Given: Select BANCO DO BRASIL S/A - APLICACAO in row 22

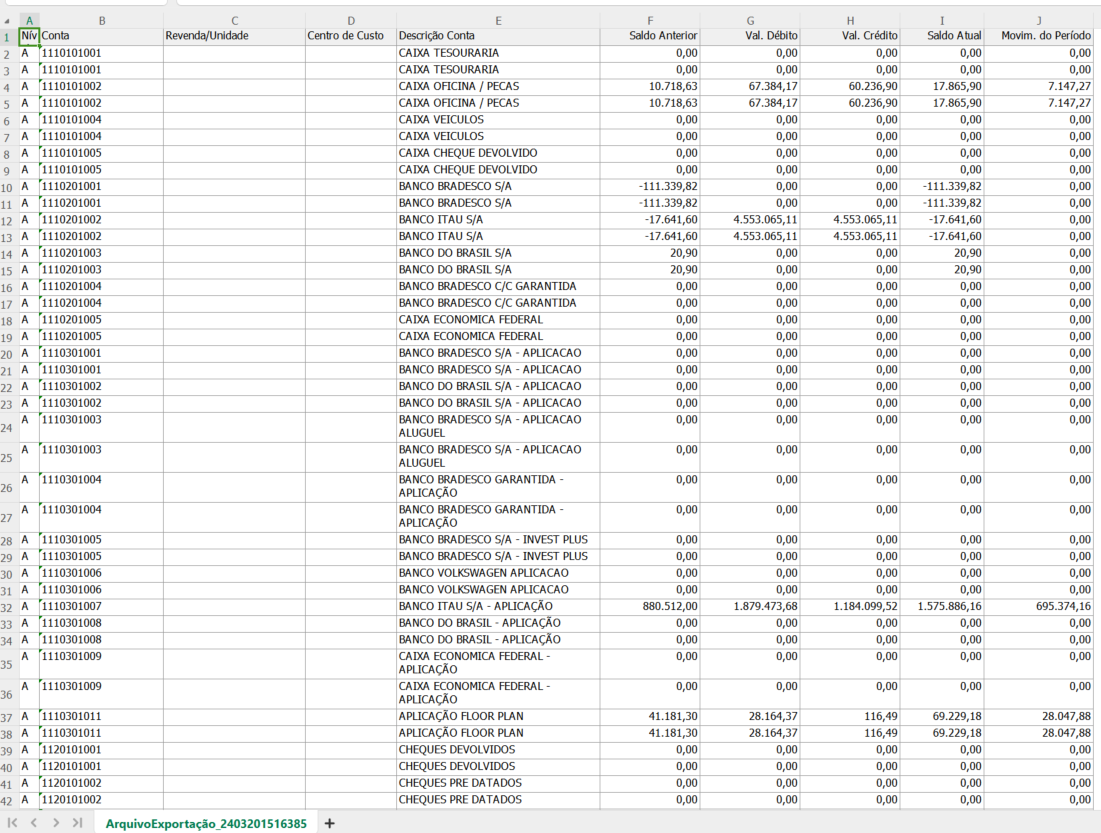Looking at the screenshot, I should (499, 387).
